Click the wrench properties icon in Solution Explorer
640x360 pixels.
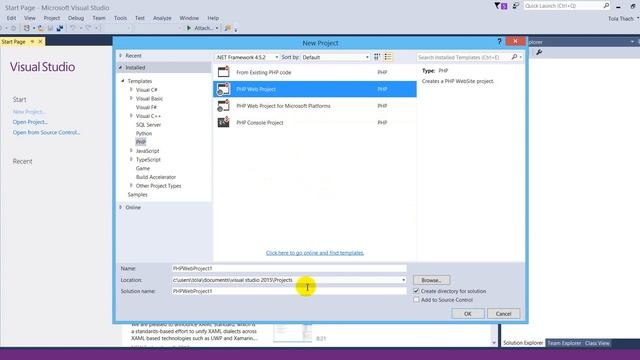coord(539,52)
